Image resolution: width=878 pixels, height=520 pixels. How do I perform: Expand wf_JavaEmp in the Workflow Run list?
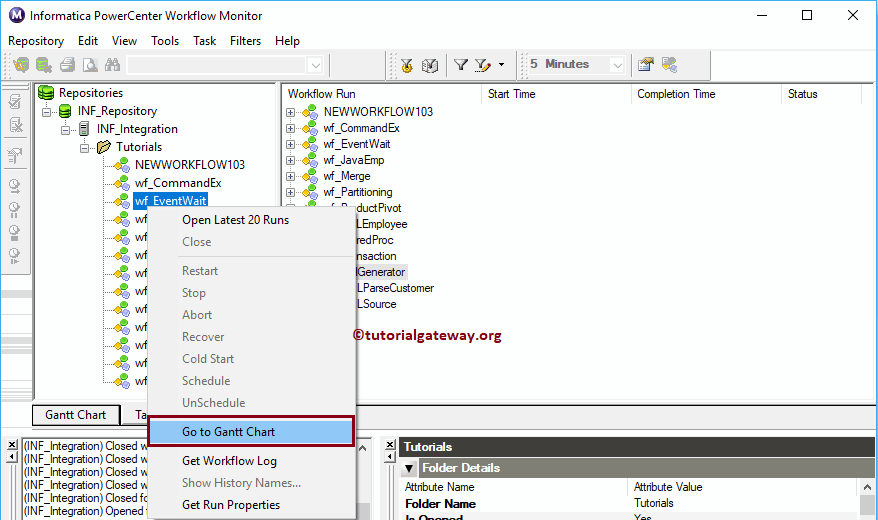291,160
